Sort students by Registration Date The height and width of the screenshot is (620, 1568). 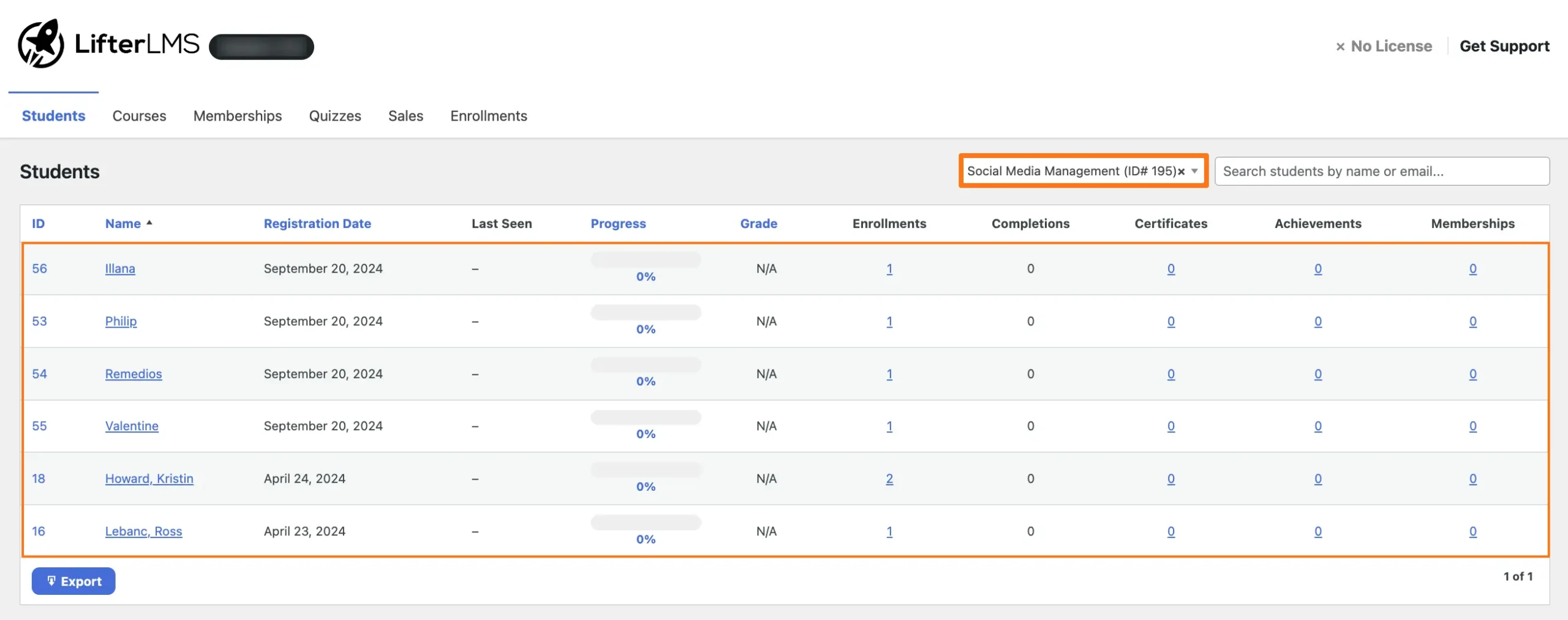[317, 224]
